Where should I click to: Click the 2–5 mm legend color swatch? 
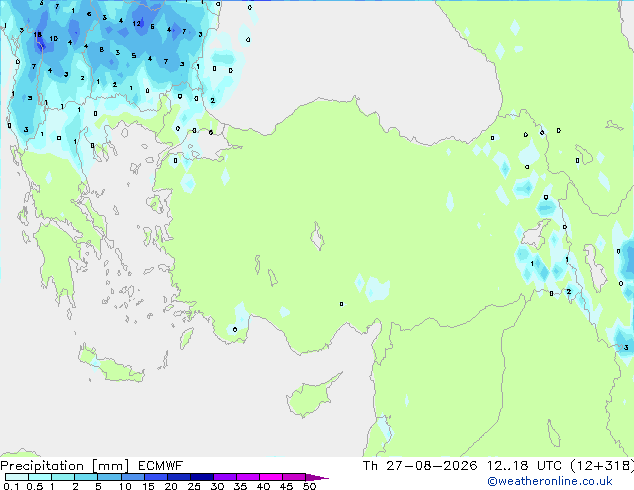[86, 477]
